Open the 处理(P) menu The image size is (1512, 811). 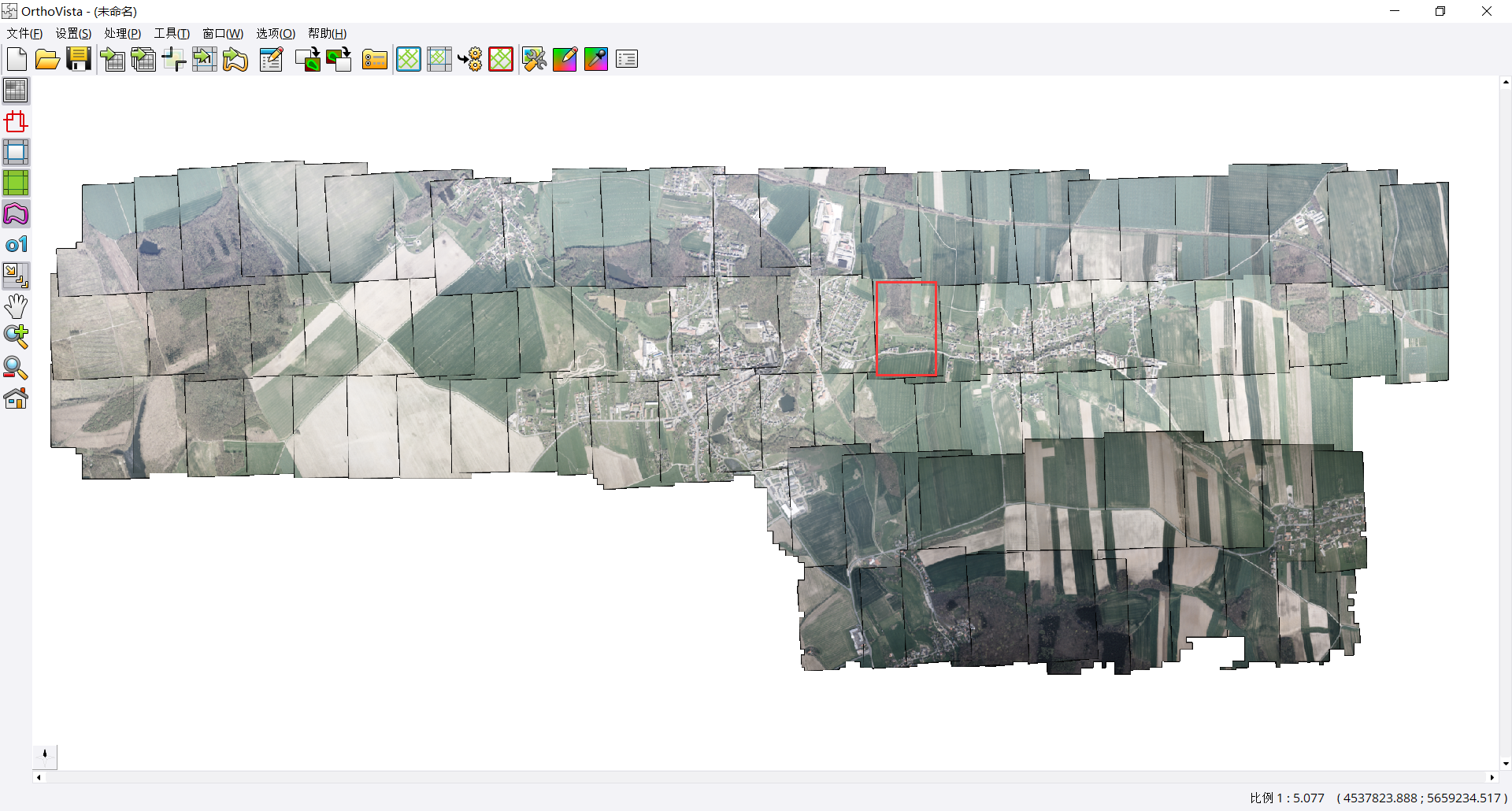122,33
